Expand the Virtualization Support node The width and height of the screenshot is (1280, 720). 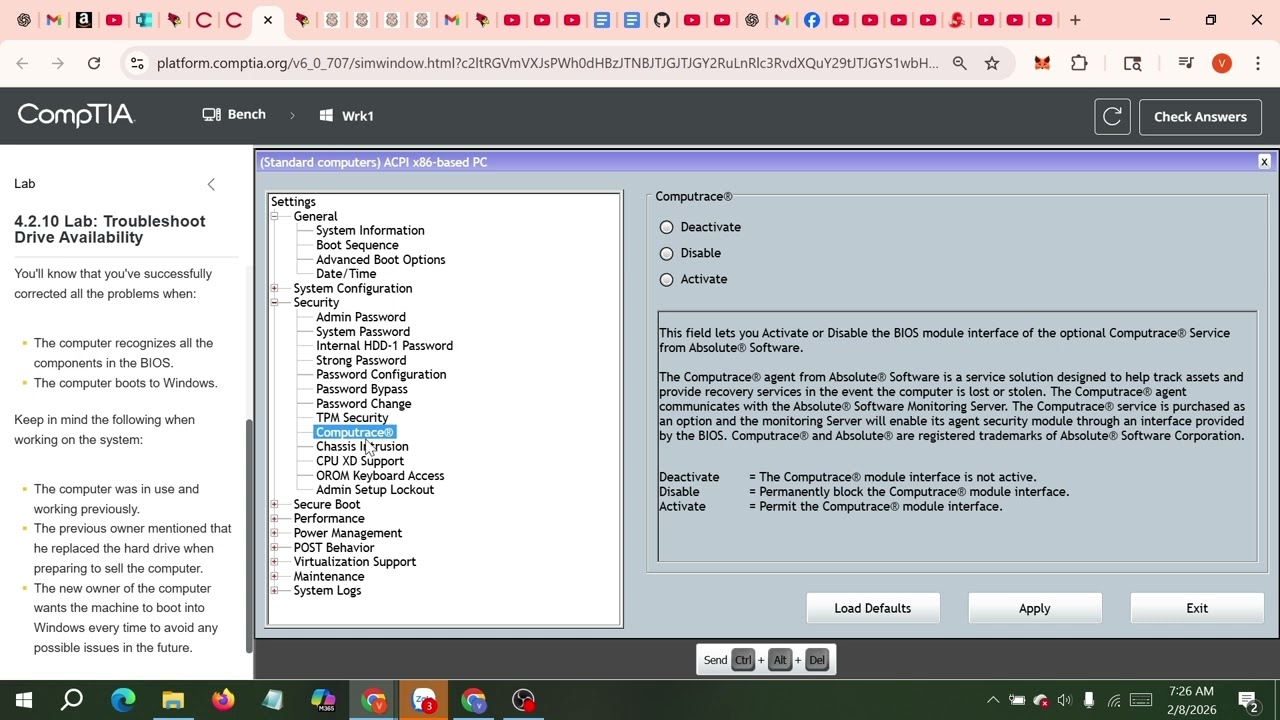click(274, 561)
